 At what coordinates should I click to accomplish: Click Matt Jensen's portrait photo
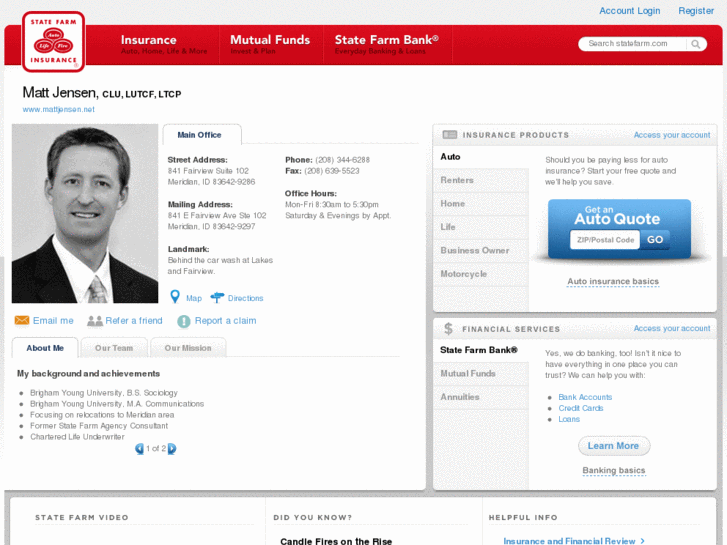(85, 213)
